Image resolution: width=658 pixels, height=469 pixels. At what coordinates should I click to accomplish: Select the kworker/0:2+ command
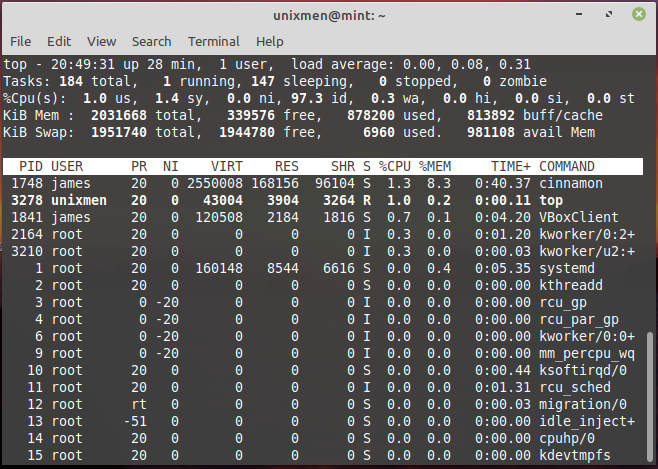coord(587,234)
